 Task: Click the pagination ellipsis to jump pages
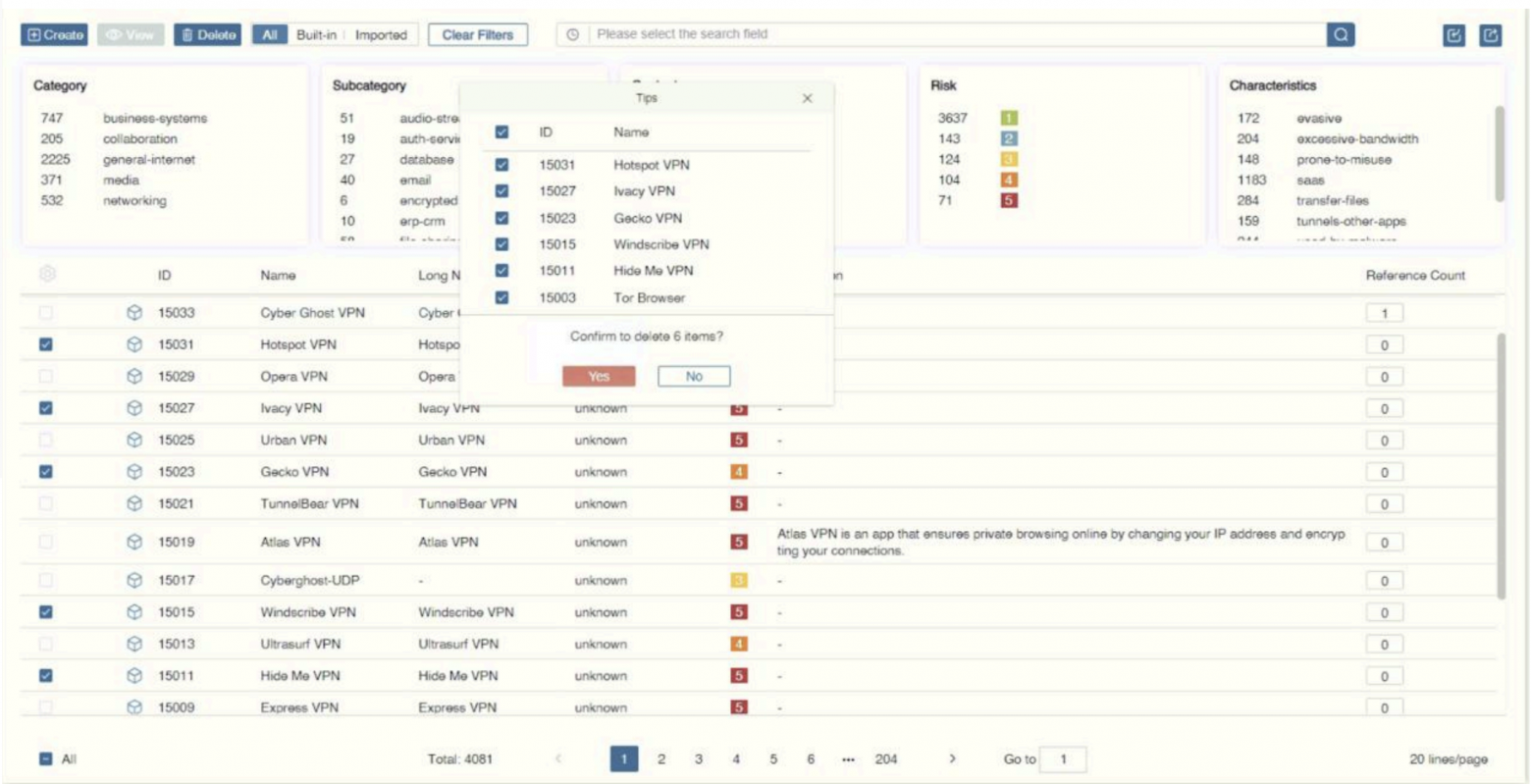[x=848, y=758]
